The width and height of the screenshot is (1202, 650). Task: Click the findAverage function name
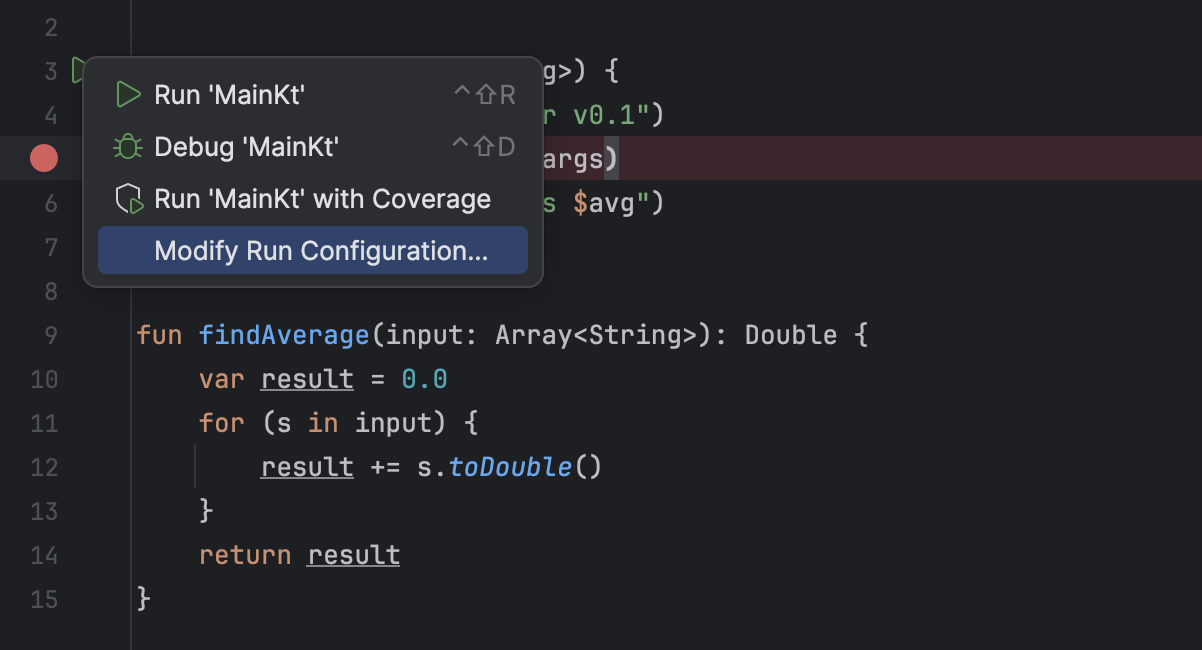284,334
